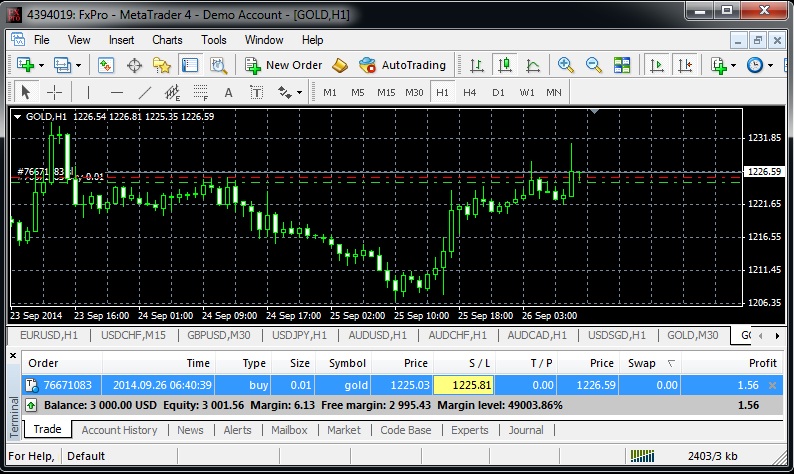The width and height of the screenshot is (794, 474).
Task: Draw a vertical line tool
Action: (88, 92)
